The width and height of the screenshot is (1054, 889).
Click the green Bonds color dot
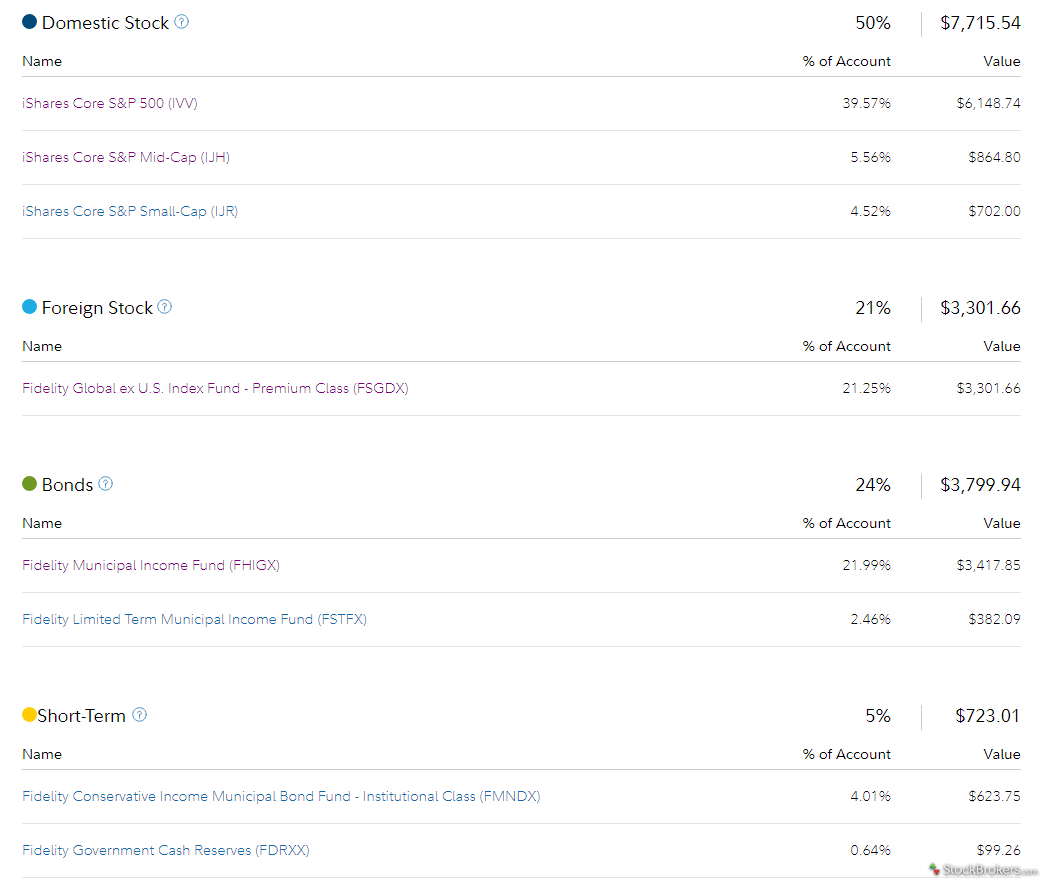click(29, 483)
